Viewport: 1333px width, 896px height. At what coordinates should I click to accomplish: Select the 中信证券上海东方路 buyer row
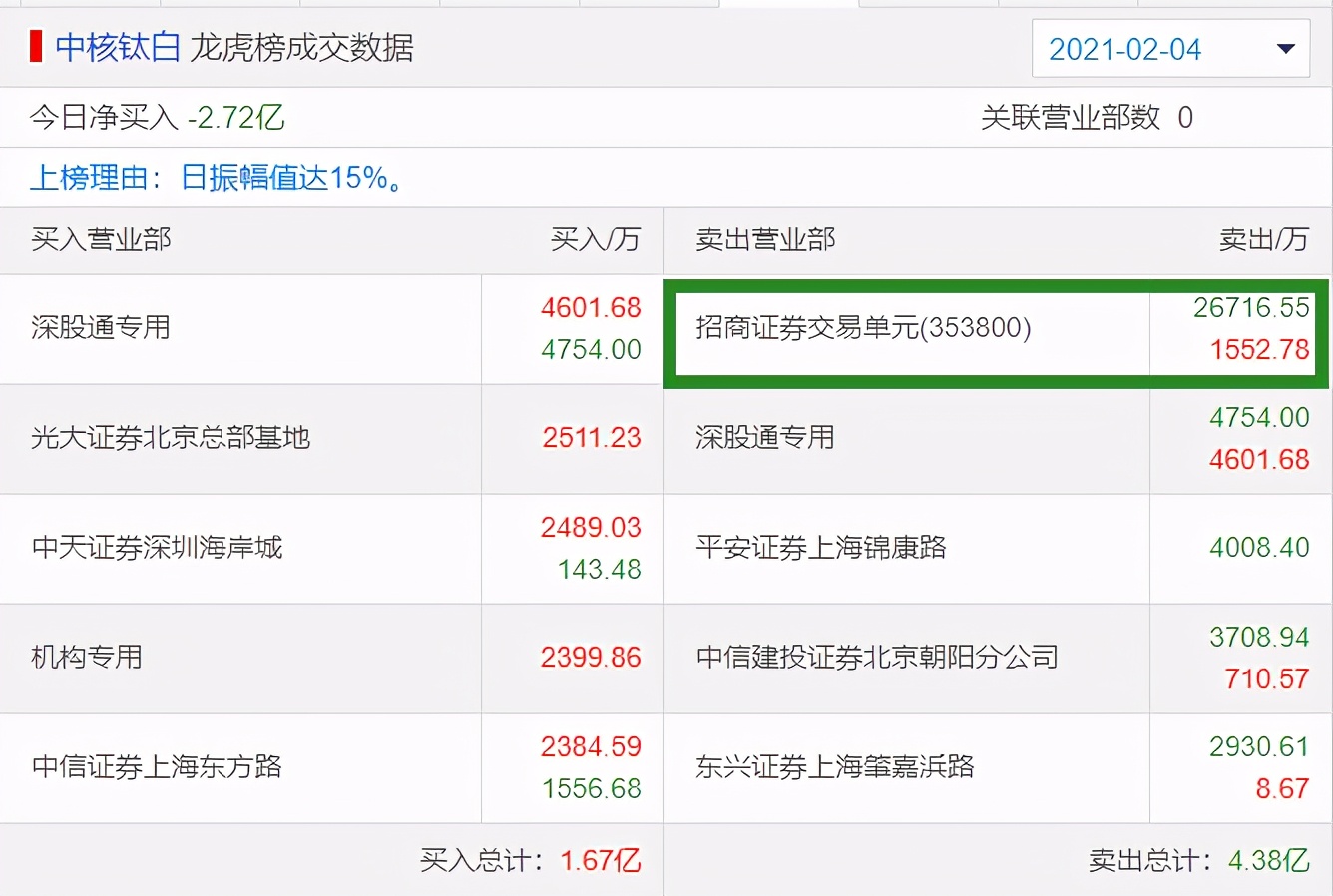(155, 768)
